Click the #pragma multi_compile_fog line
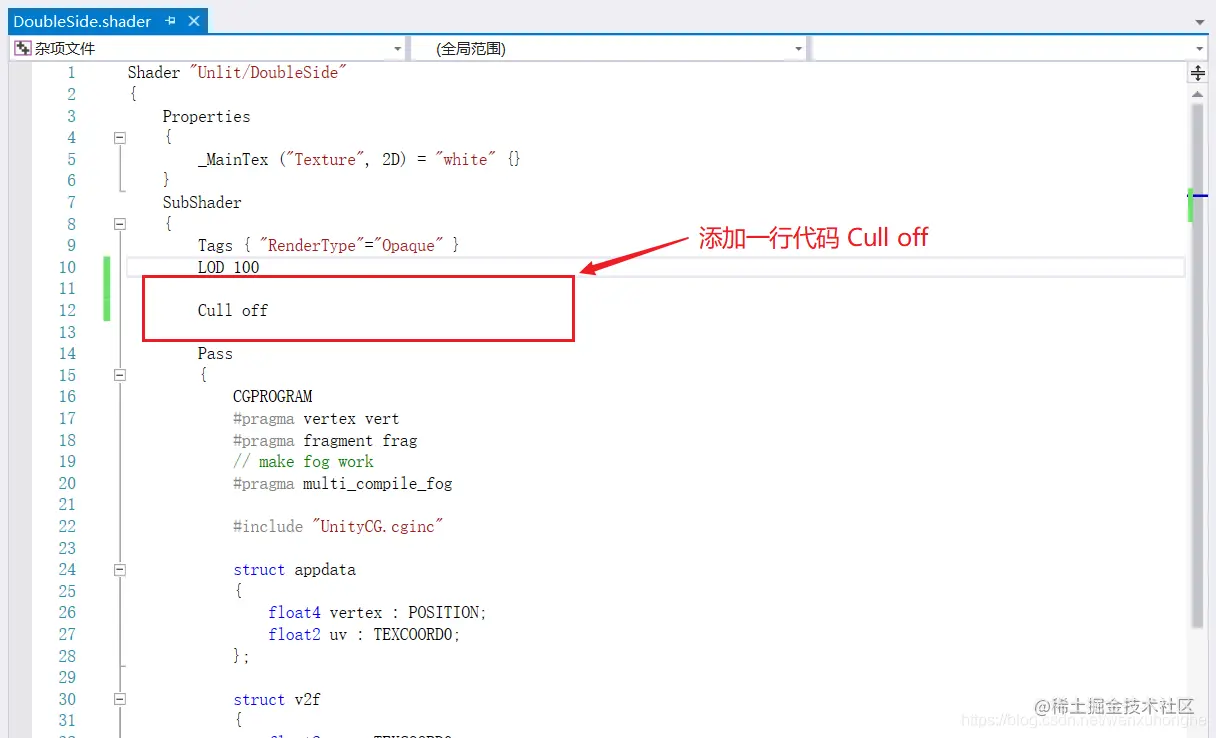The image size is (1216, 738). [343, 483]
